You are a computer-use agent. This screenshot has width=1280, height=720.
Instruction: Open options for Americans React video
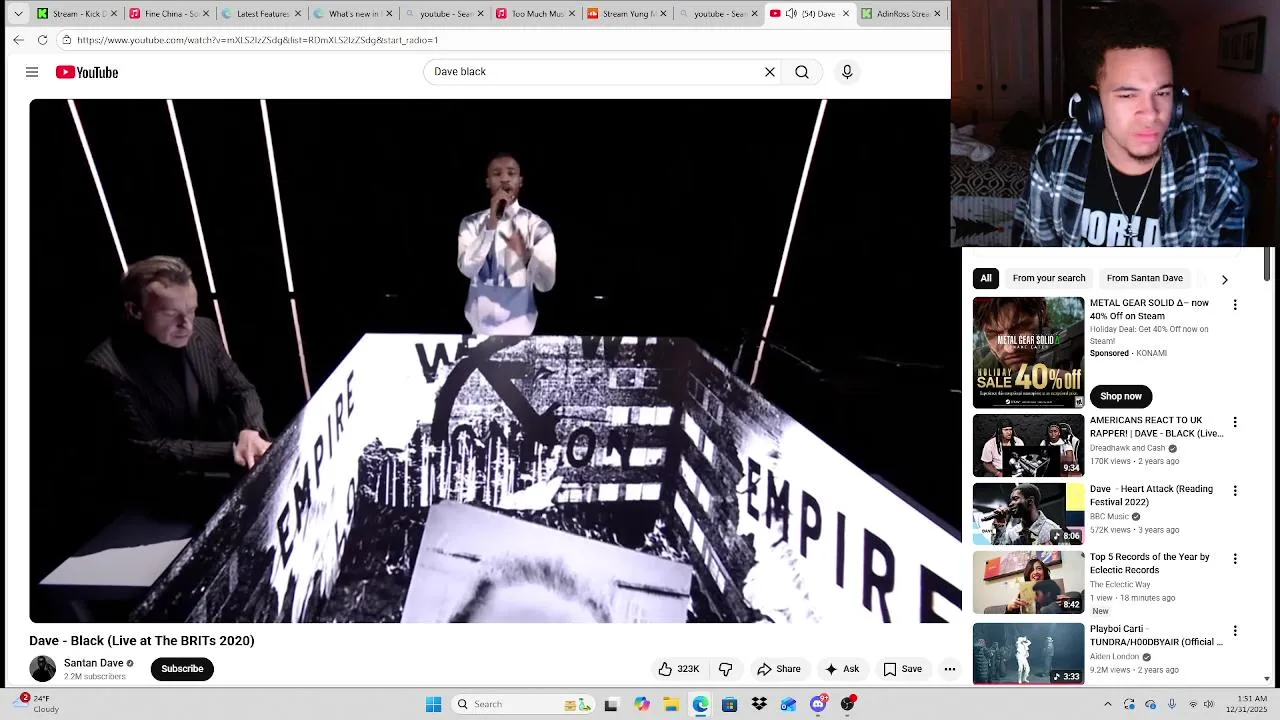click(x=1235, y=423)
